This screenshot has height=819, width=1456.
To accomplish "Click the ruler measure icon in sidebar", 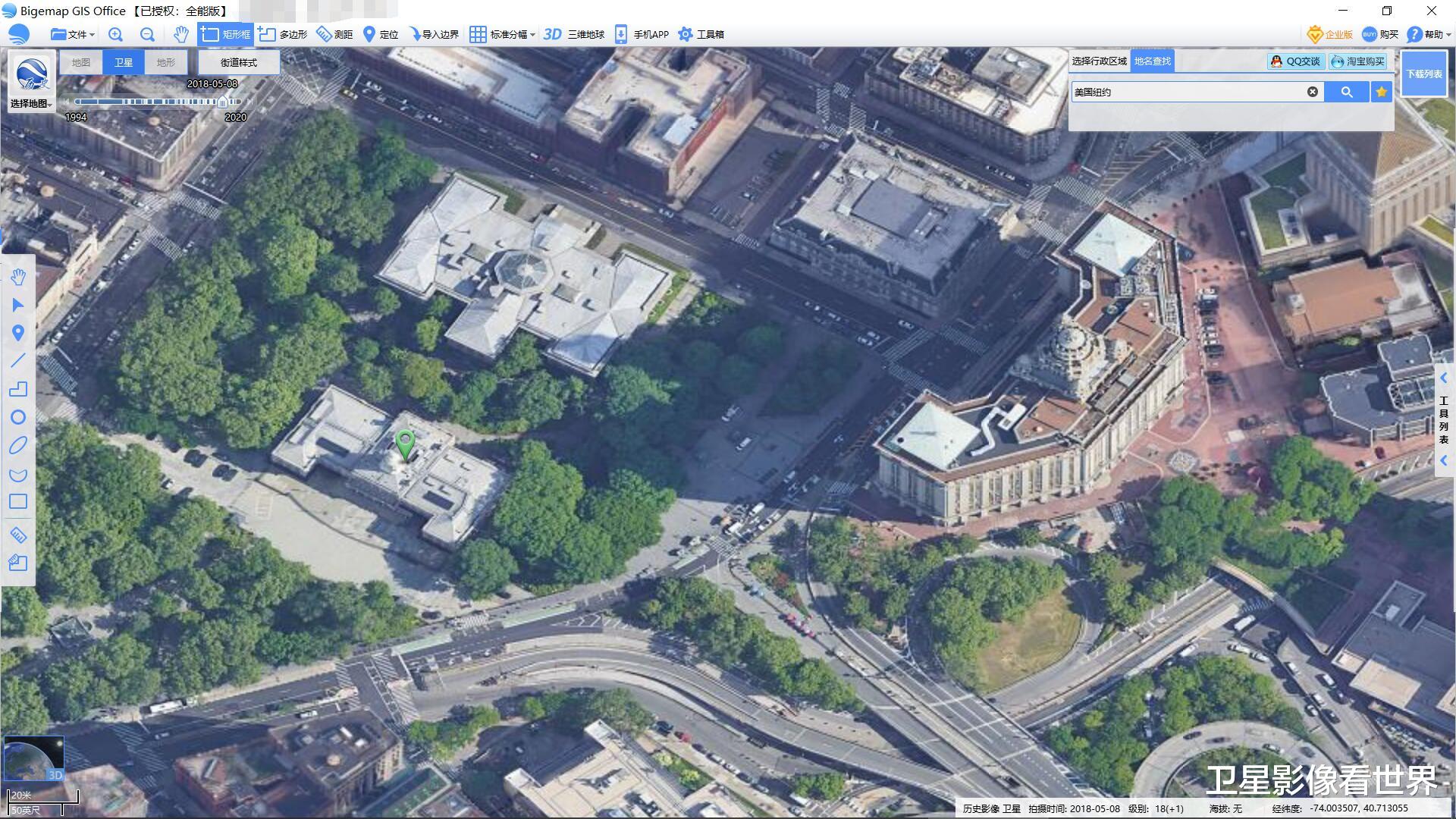I will pos(18,535).
